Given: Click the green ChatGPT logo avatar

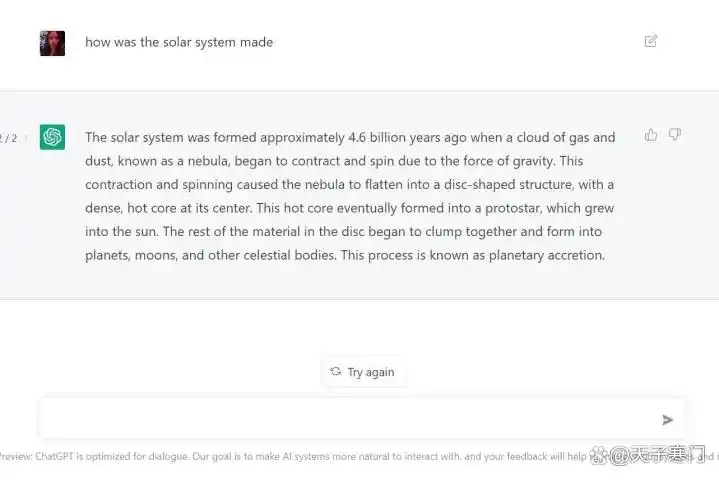Looking at the screenshot, I should [52, 137].
